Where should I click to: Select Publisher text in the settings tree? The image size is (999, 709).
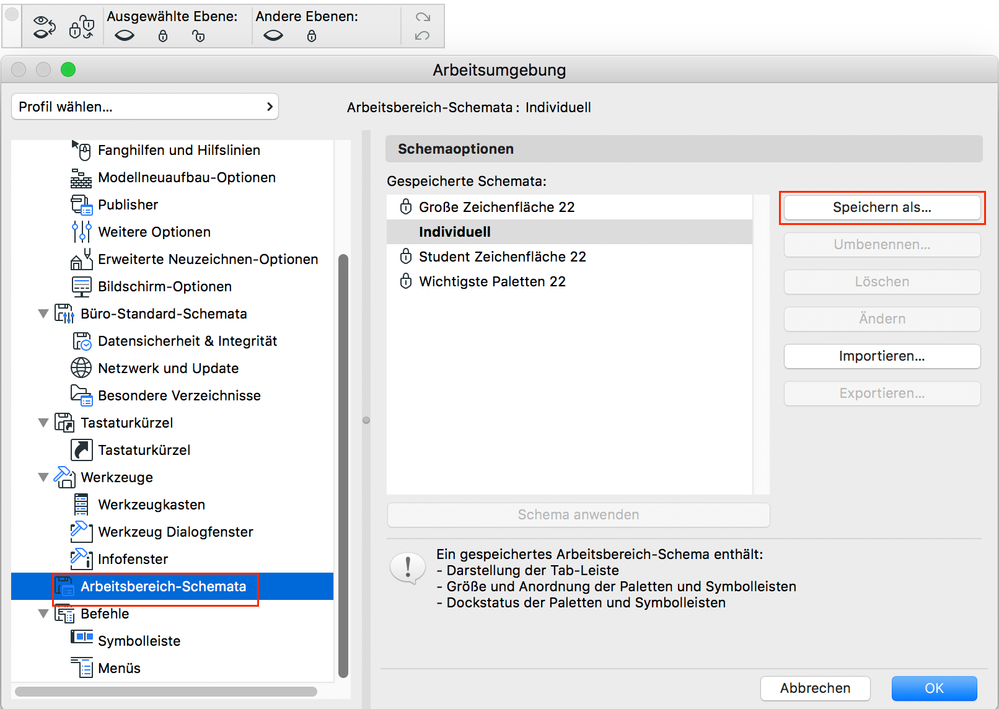[x=128, y=205]
